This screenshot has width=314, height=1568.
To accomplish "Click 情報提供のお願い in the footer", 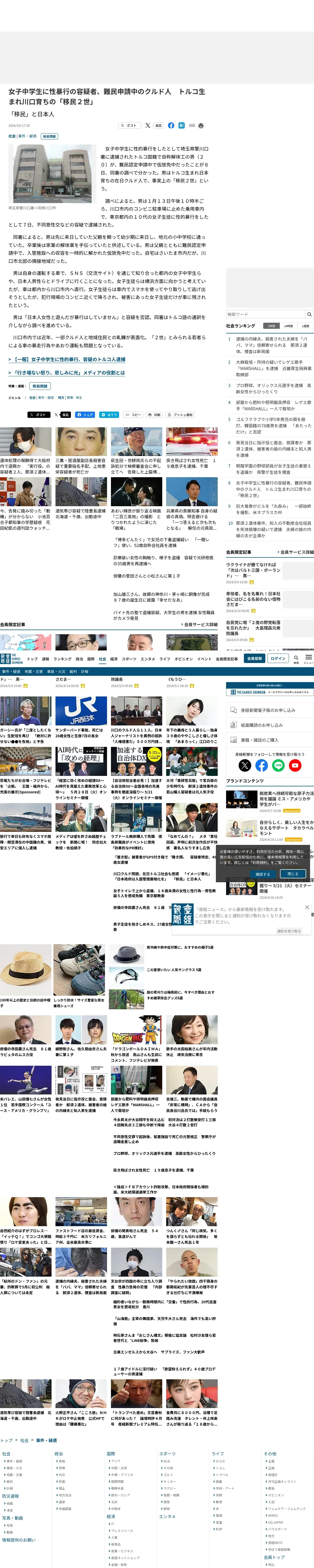I will click(x=19, y=1540).
